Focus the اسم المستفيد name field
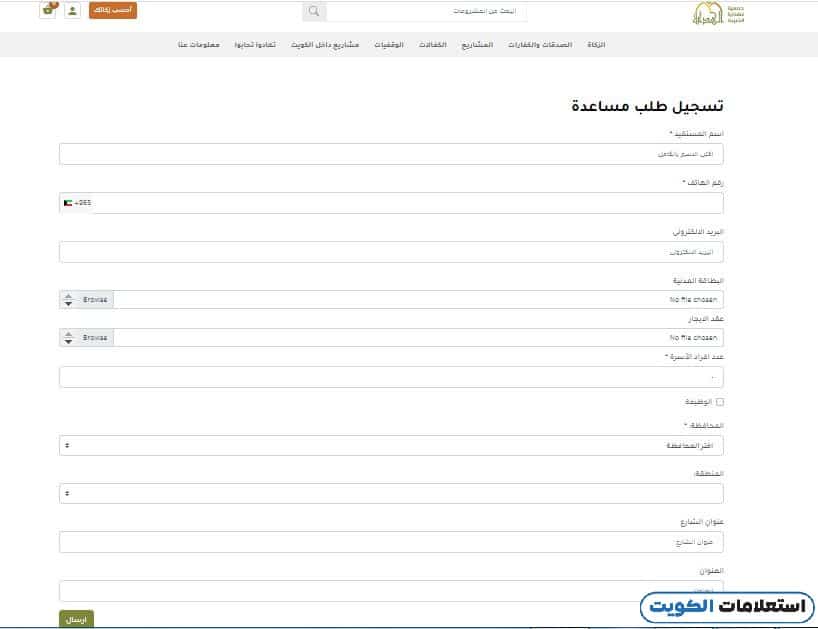818x629 pixels. (x=391, y=154)
